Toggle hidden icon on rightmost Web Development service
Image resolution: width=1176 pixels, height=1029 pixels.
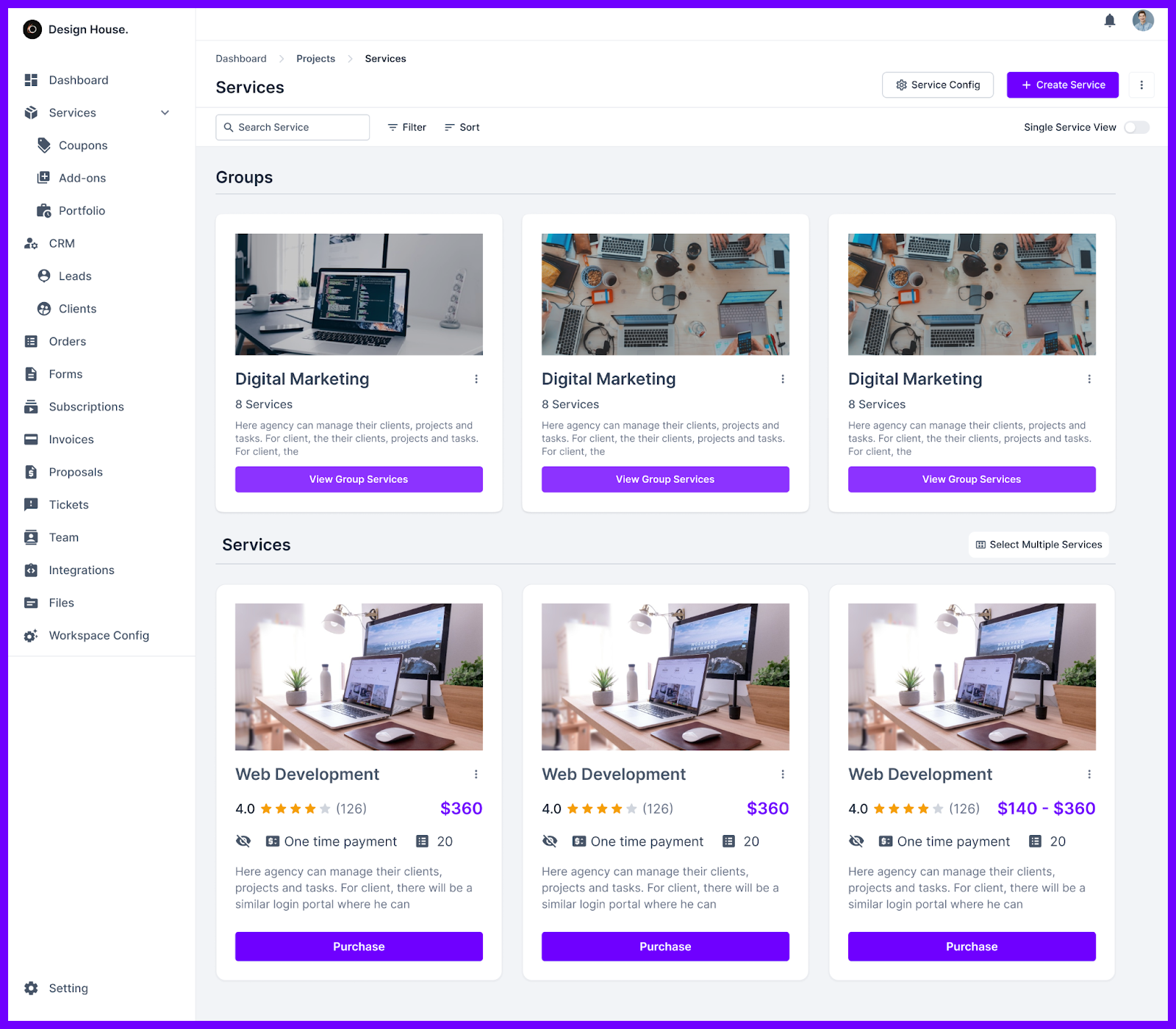point(856,841)
